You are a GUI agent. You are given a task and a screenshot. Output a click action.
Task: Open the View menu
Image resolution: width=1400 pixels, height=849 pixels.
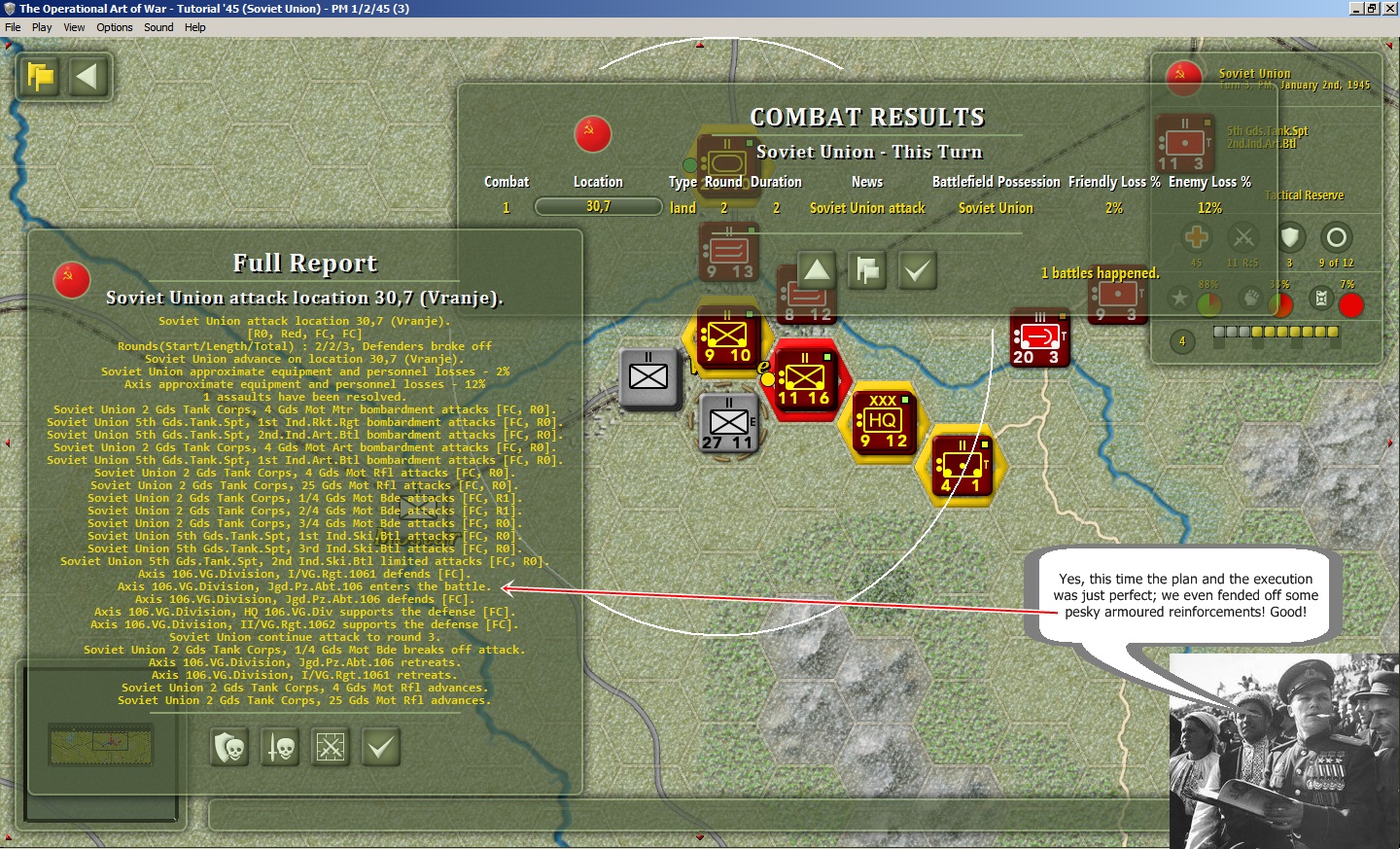tap(74, 27)
